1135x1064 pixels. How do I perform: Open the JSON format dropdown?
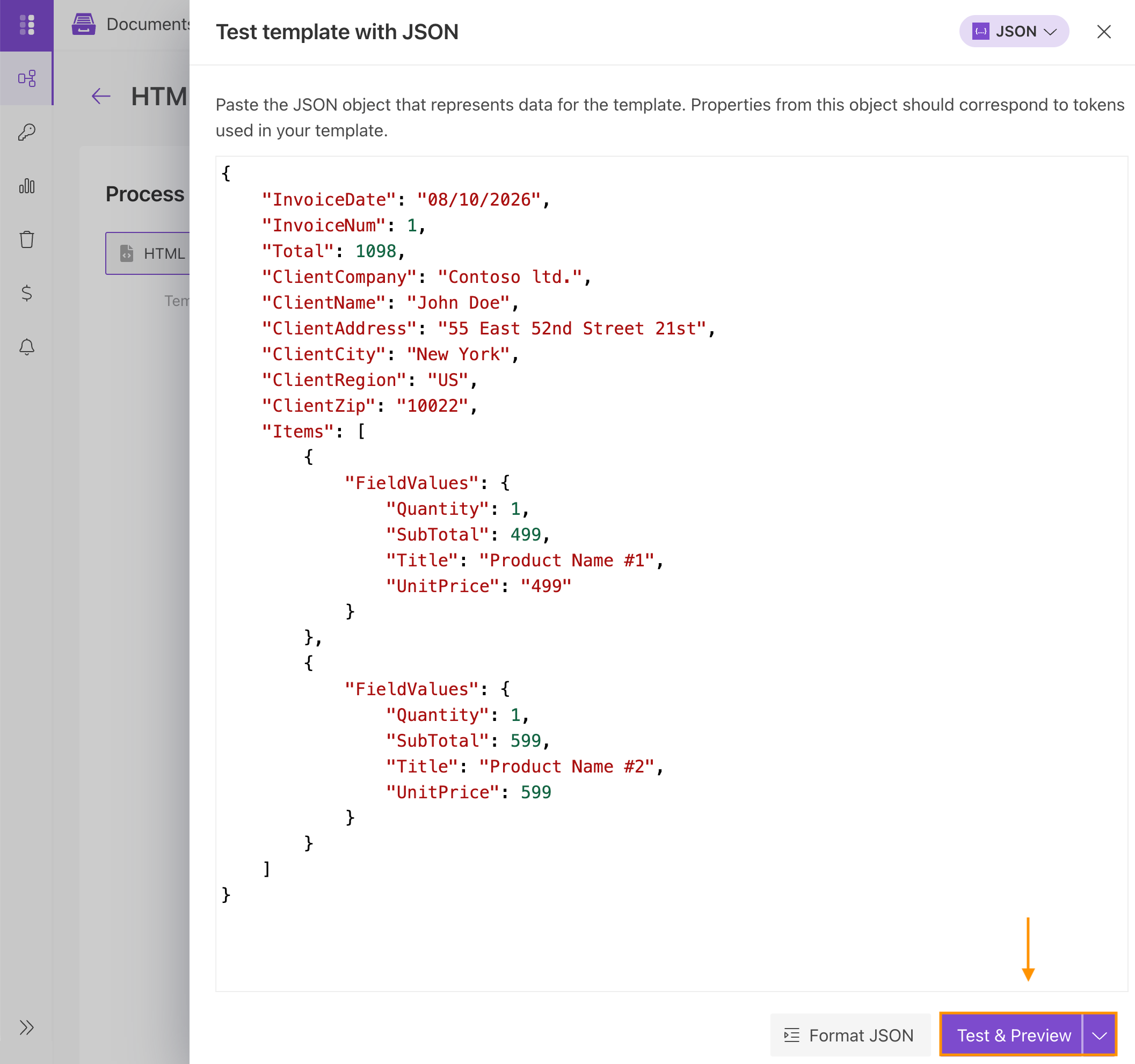click(x=1014, y=31)
